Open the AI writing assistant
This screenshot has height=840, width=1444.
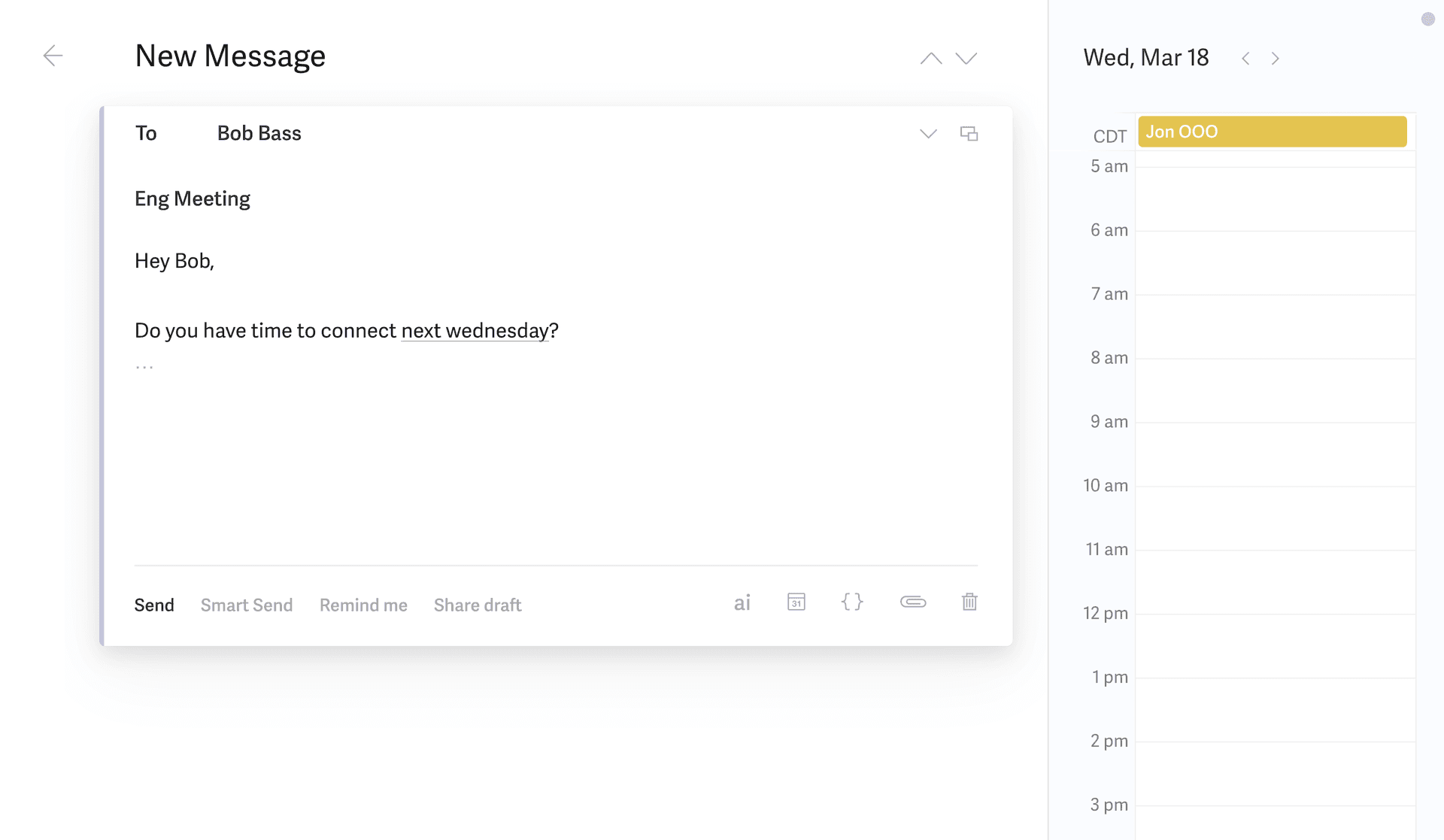click(742, 603)
